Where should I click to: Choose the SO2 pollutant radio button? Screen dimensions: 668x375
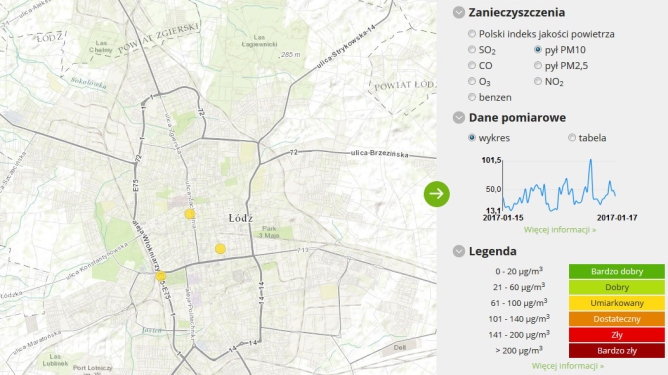[472, 49]
